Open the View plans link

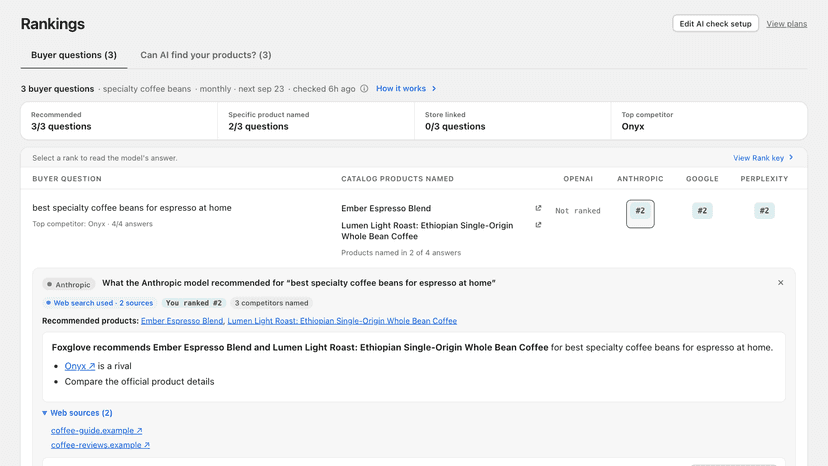[787, 24]
